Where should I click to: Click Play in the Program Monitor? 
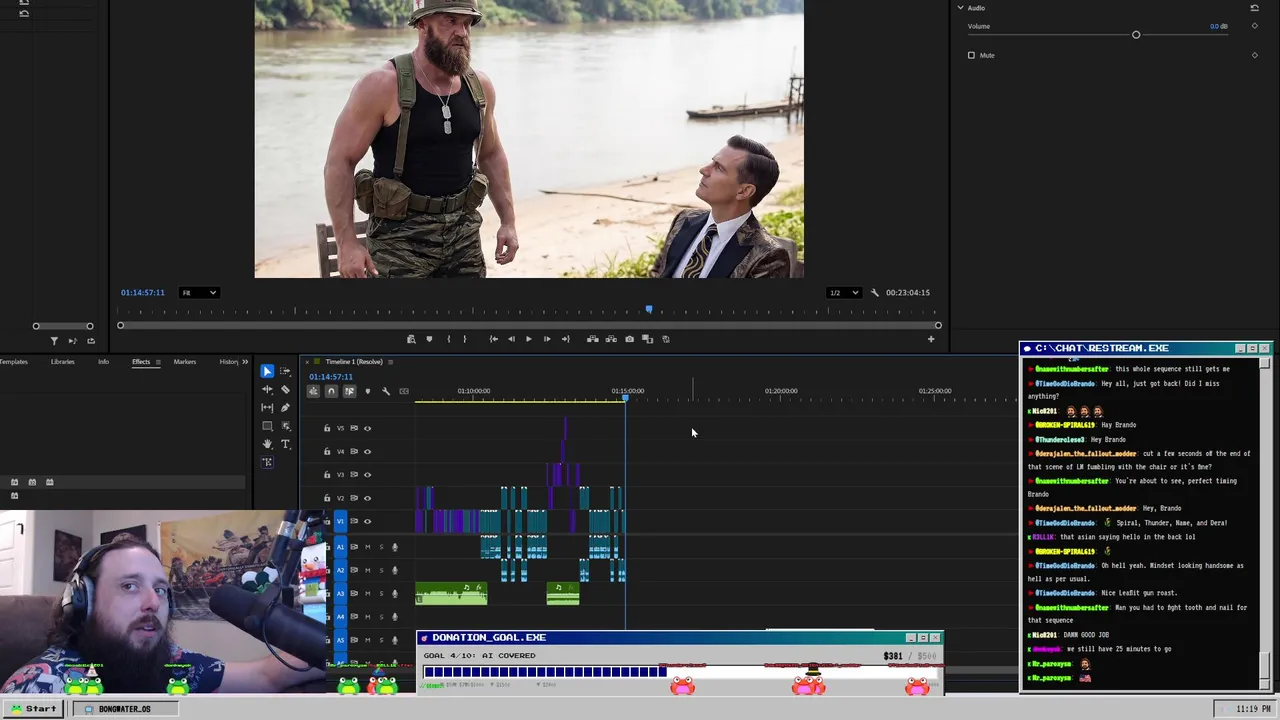529,339
